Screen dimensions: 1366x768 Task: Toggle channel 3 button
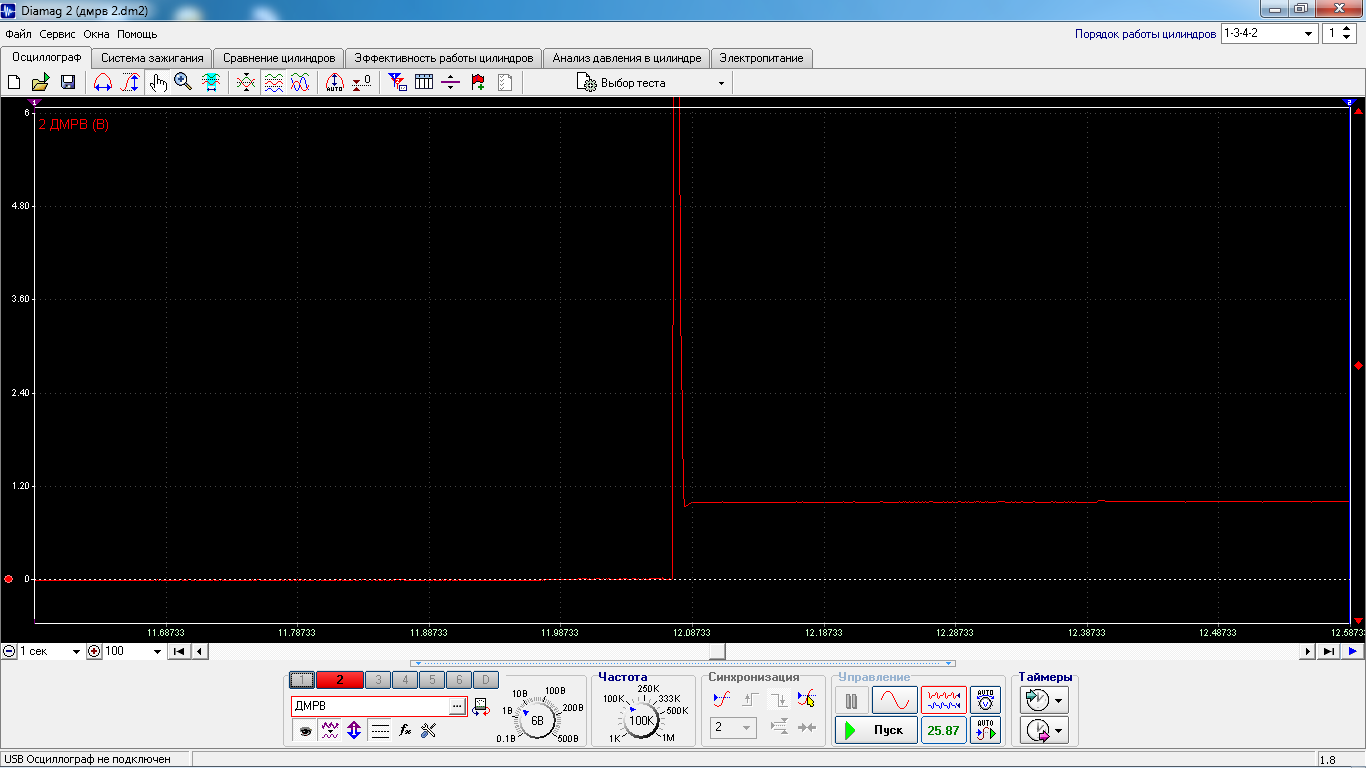pos(378,680)
